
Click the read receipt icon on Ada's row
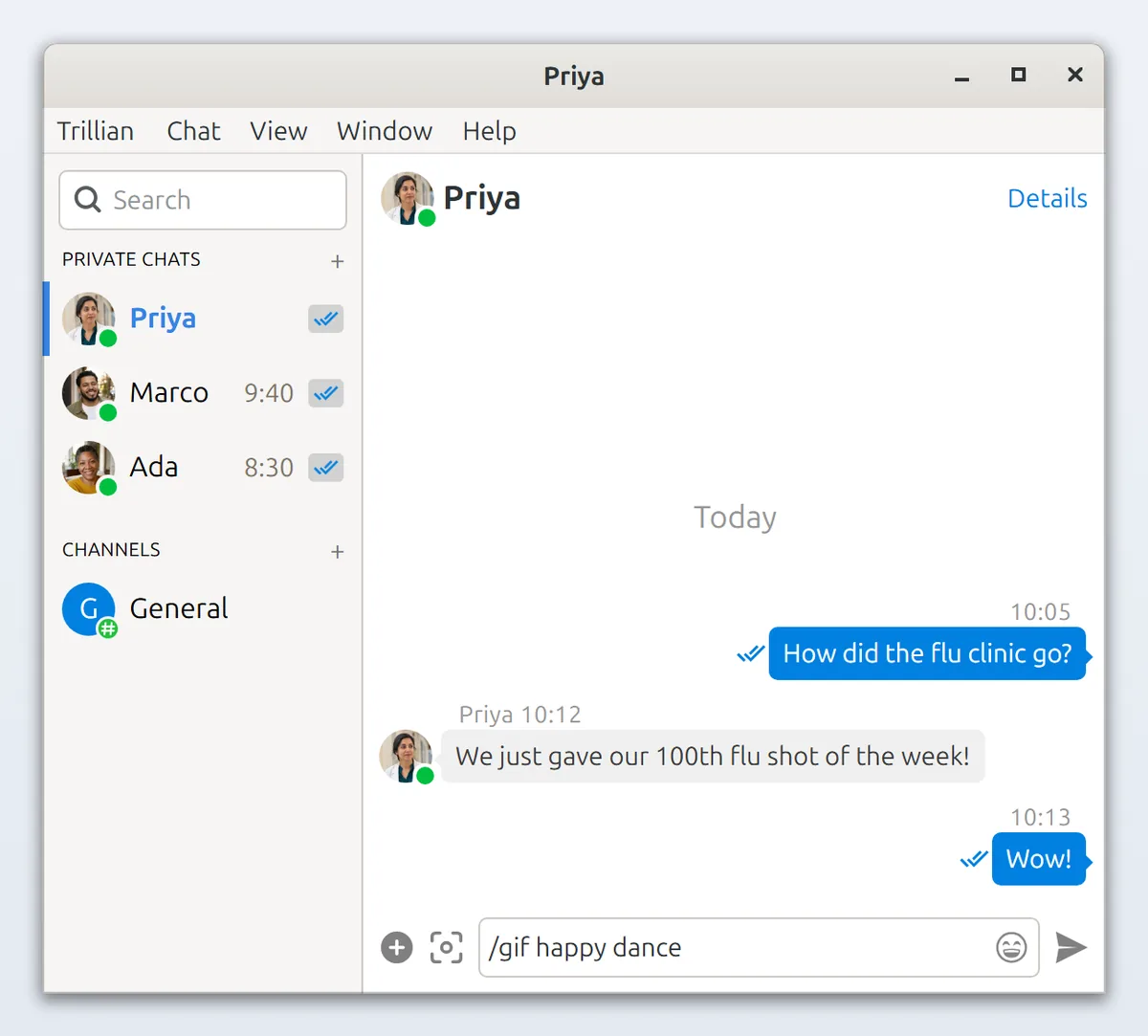point(326,468)
